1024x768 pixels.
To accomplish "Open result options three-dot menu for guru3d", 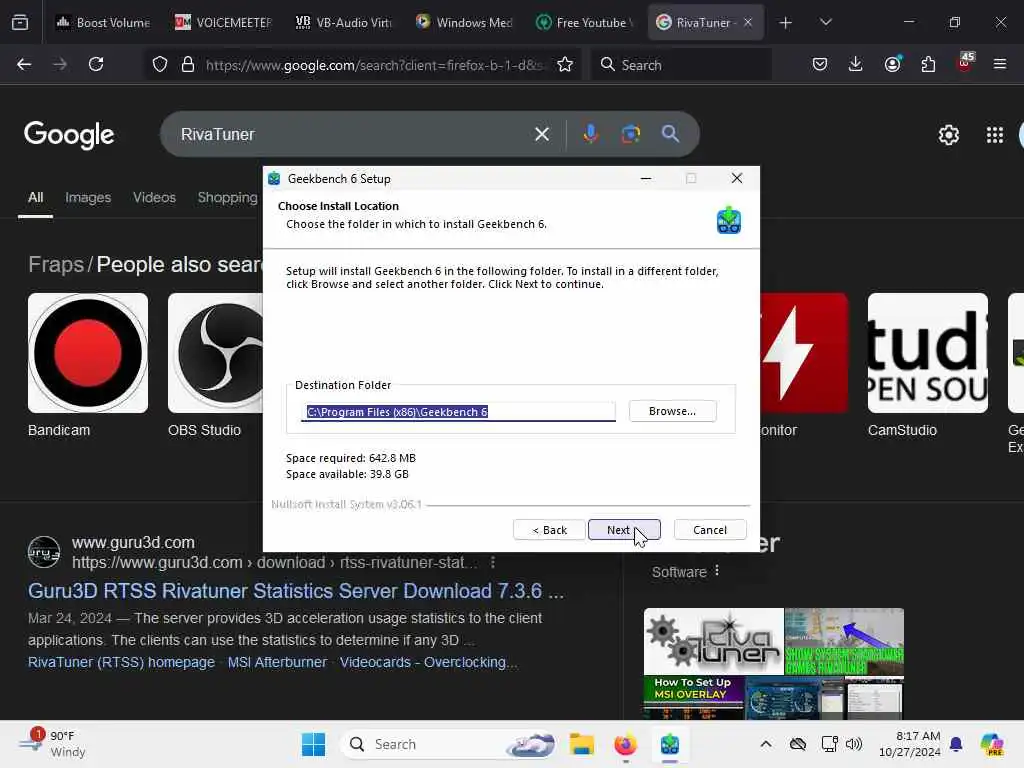I will click(x=492, y=562).
